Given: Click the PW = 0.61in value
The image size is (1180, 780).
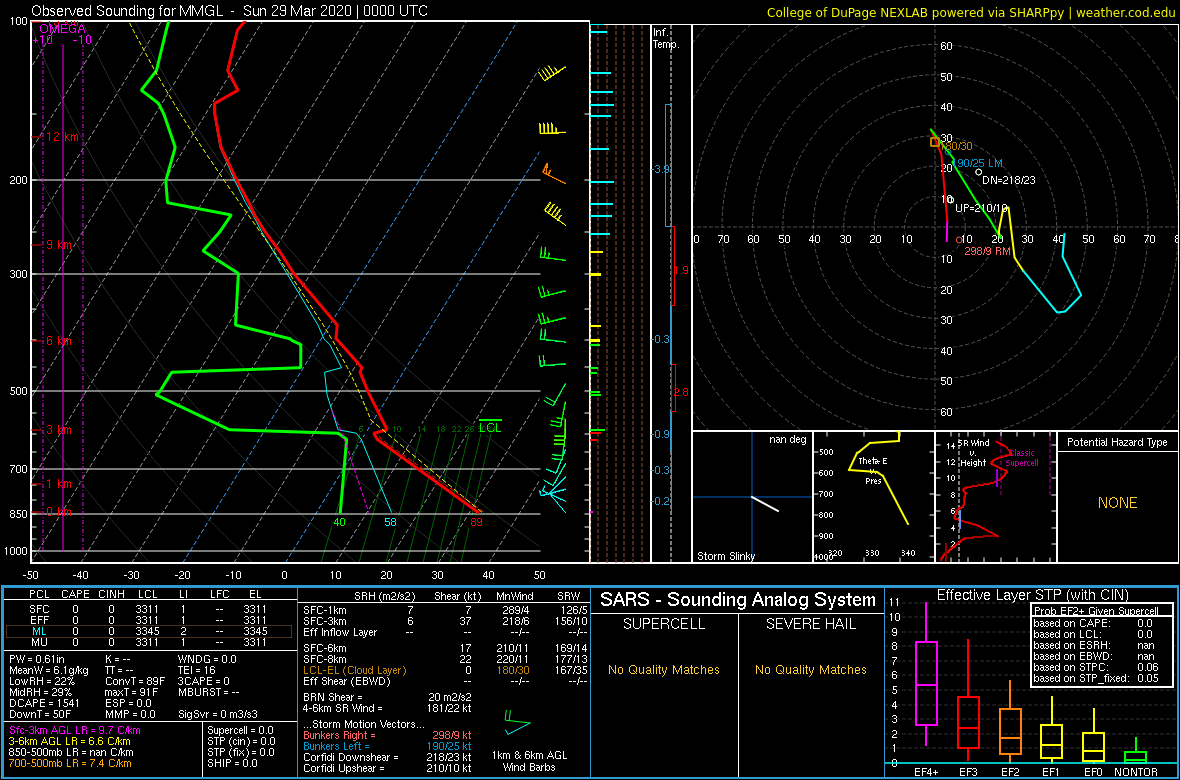Looking at the screenshot, I should [37, 660].
